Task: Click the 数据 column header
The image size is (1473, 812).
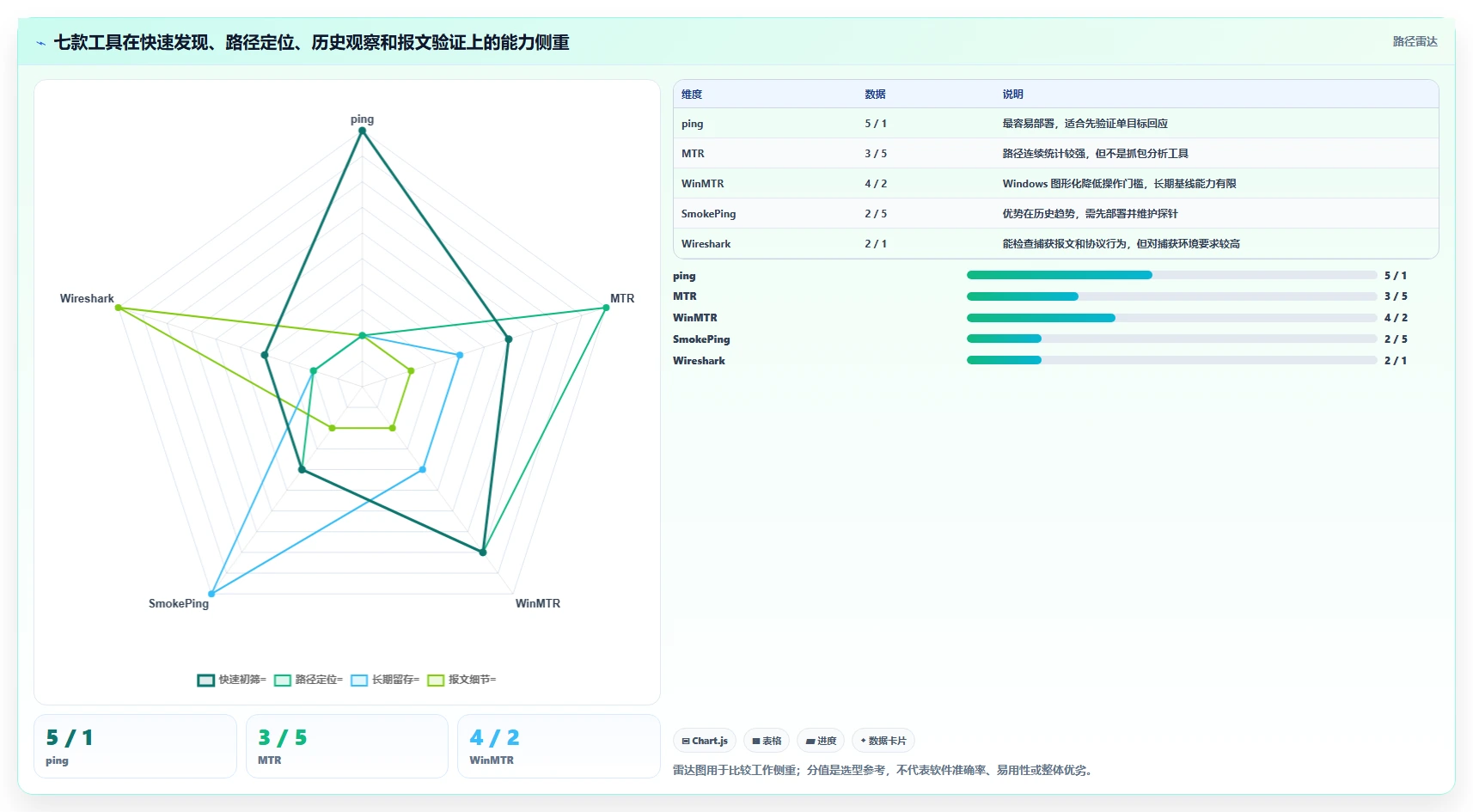Action: (875, 95)
